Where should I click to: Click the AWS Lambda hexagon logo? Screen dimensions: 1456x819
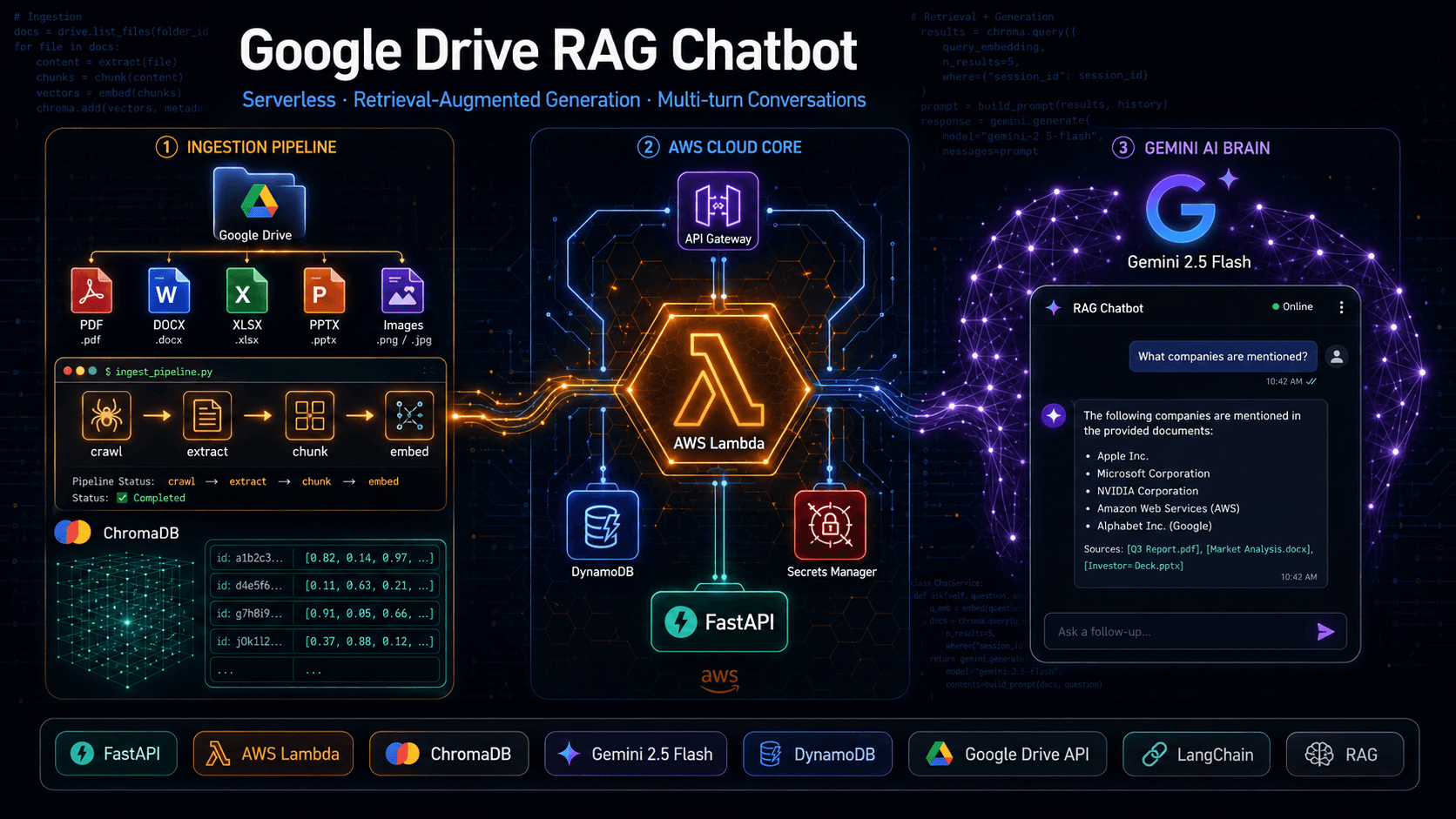click(719, 388)
